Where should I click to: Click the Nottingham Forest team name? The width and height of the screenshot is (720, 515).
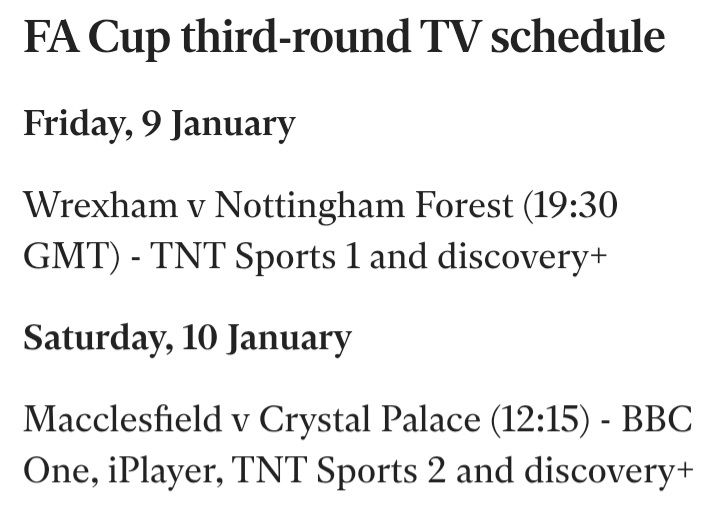(x=364, y=207)
